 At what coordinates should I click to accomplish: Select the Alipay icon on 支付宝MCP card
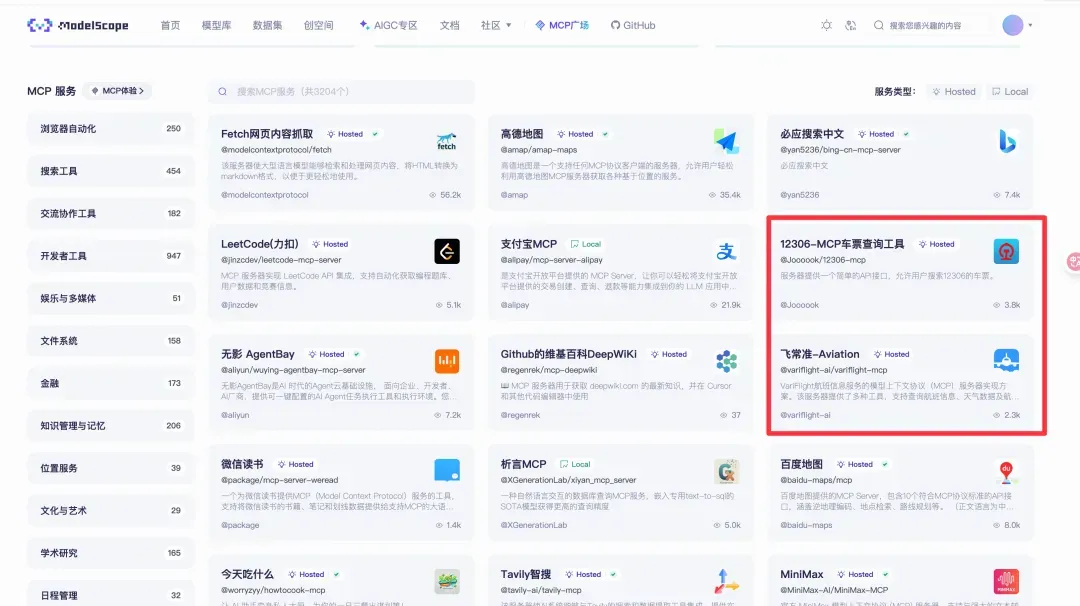tap(726, 253)
